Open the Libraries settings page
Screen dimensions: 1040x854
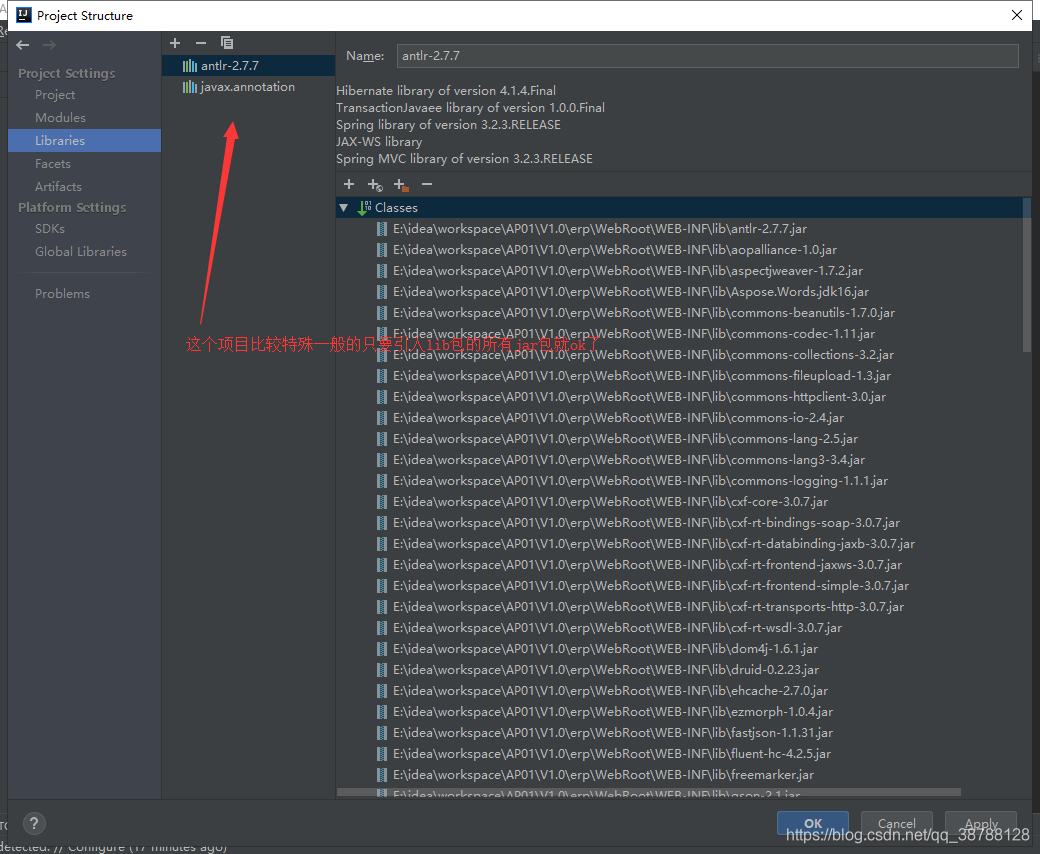click(84, 141)
